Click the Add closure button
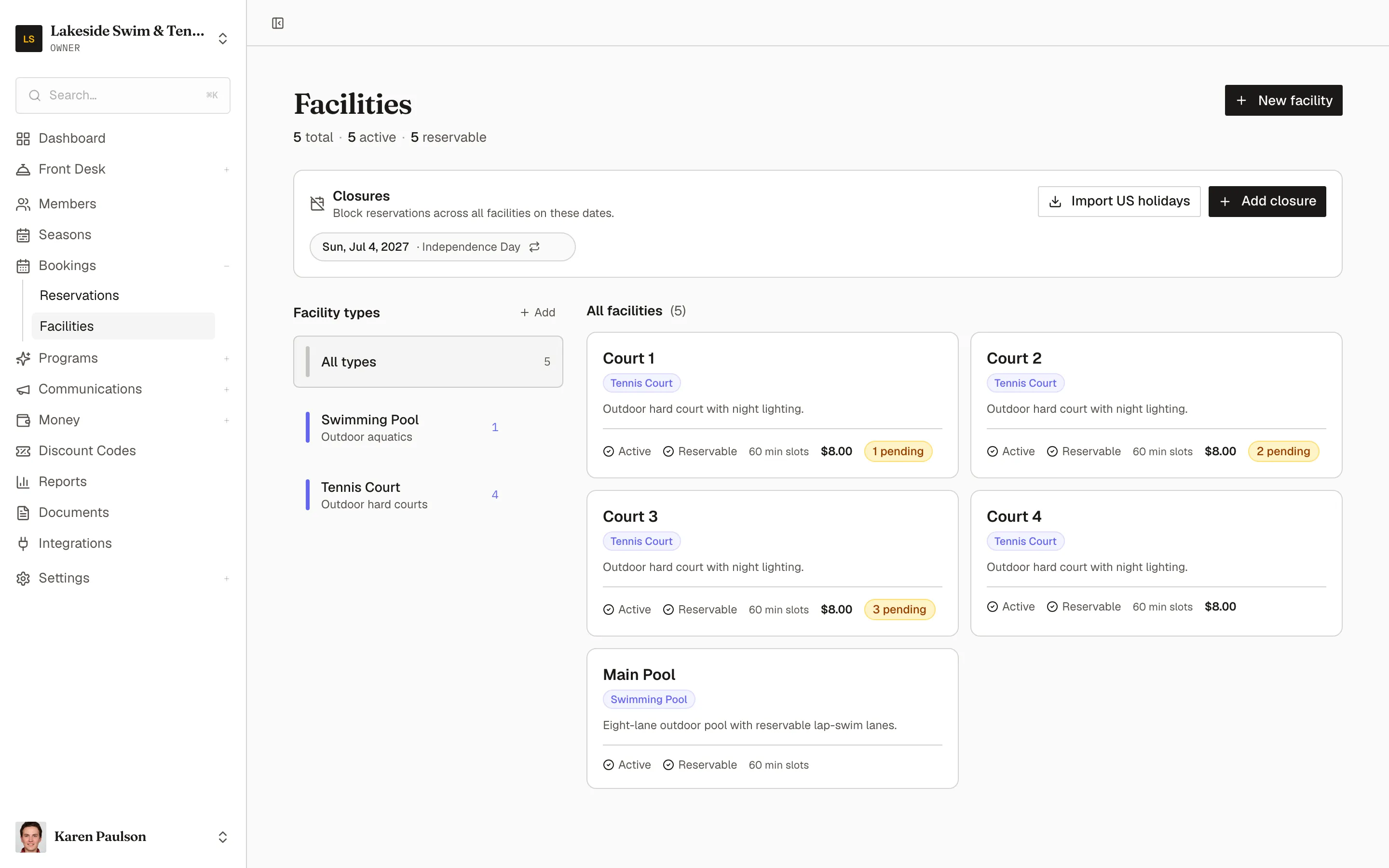Viewport: 1389px width, 868px height. 1267,202
